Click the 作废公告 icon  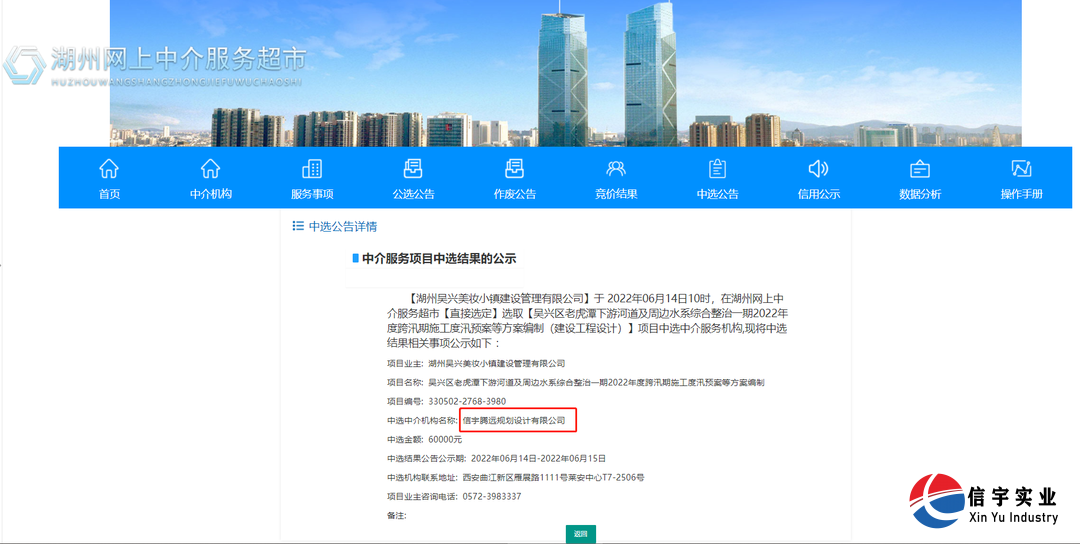(515, 169)
